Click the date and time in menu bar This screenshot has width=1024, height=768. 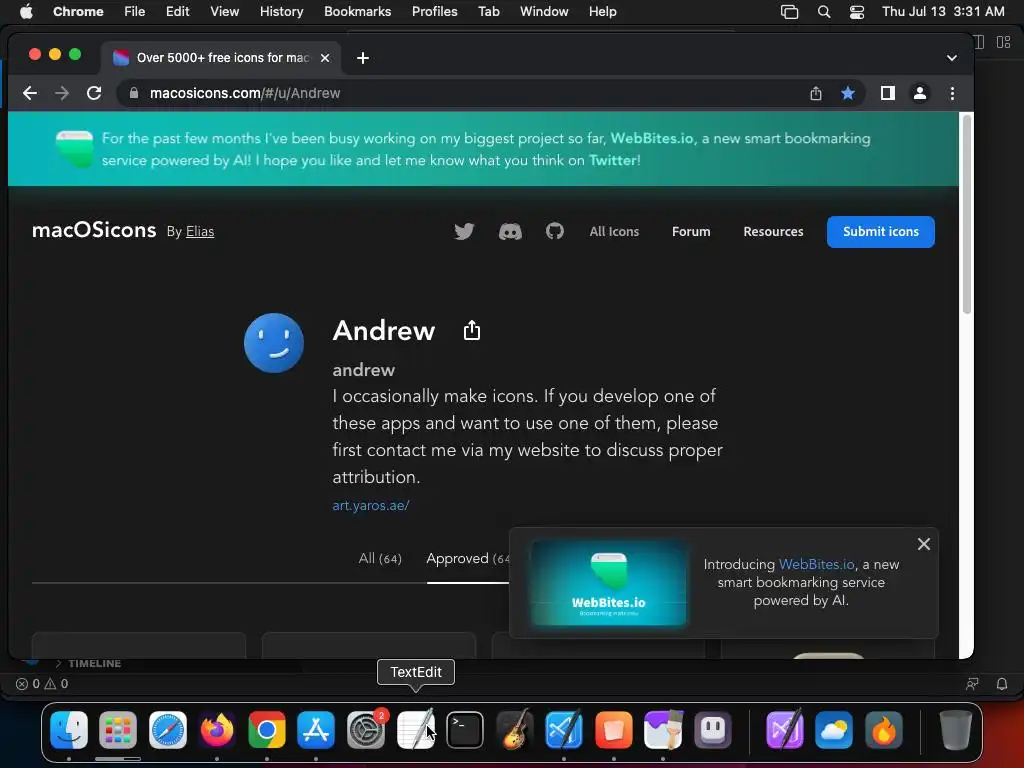tap(943, 12)
